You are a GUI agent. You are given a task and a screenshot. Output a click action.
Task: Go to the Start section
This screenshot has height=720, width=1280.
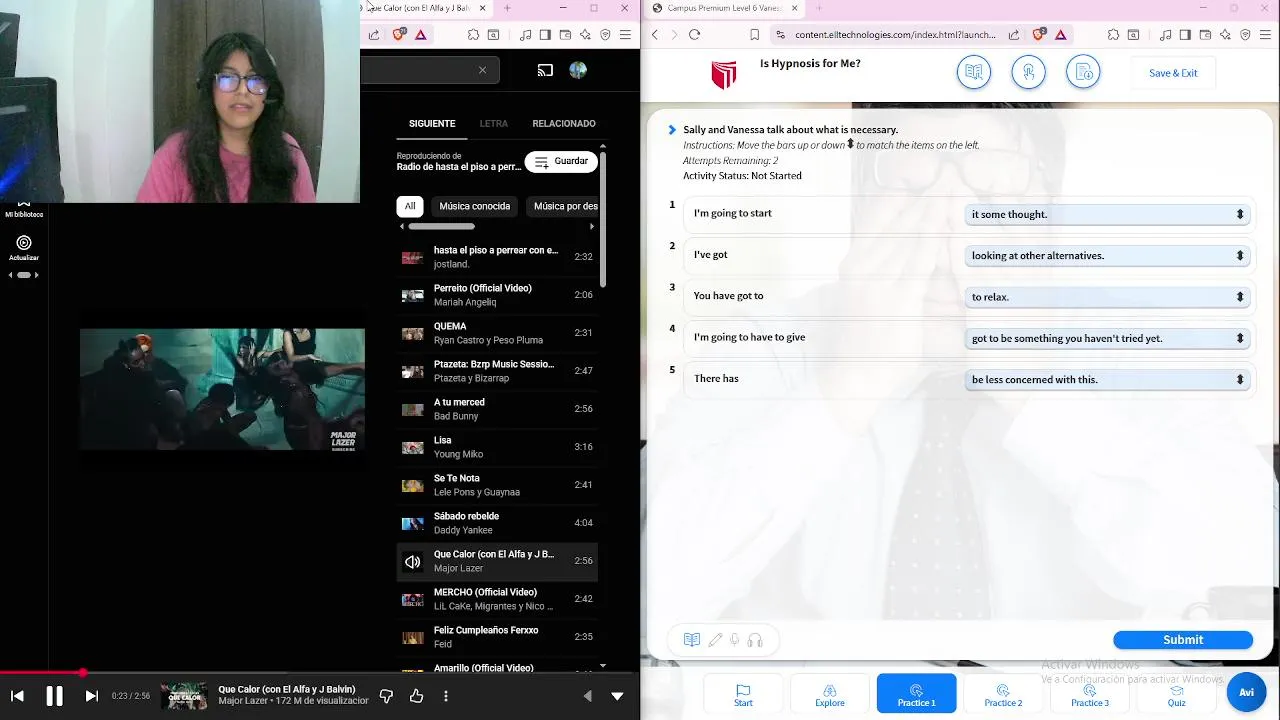pyautogui.click(x=743, y=694)
